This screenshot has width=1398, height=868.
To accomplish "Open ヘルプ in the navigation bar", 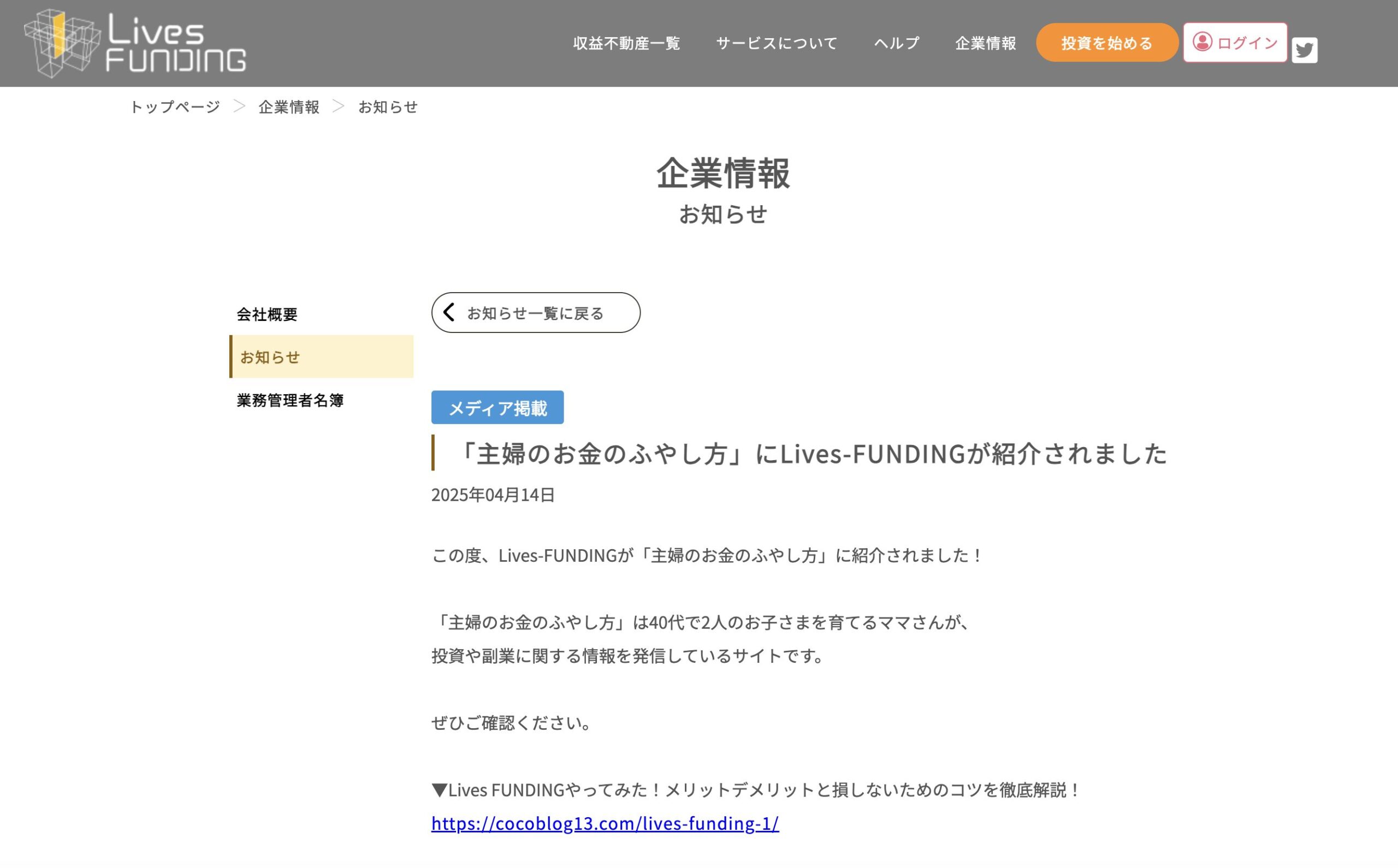I will pos(897,43).
